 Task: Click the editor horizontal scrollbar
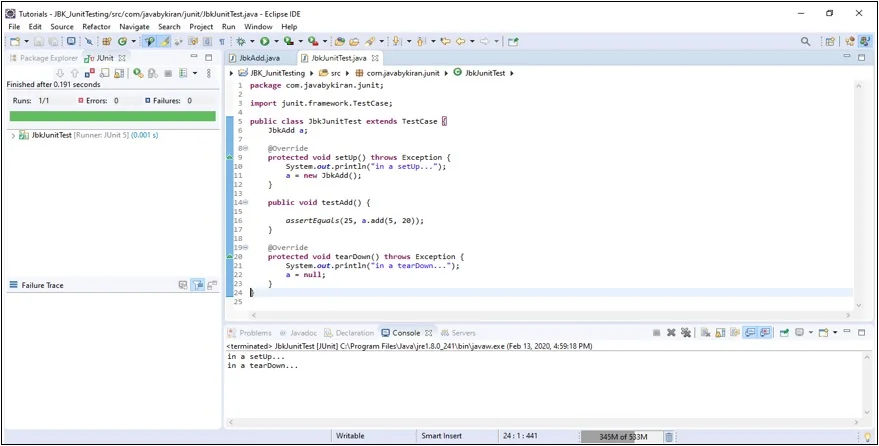552,315
